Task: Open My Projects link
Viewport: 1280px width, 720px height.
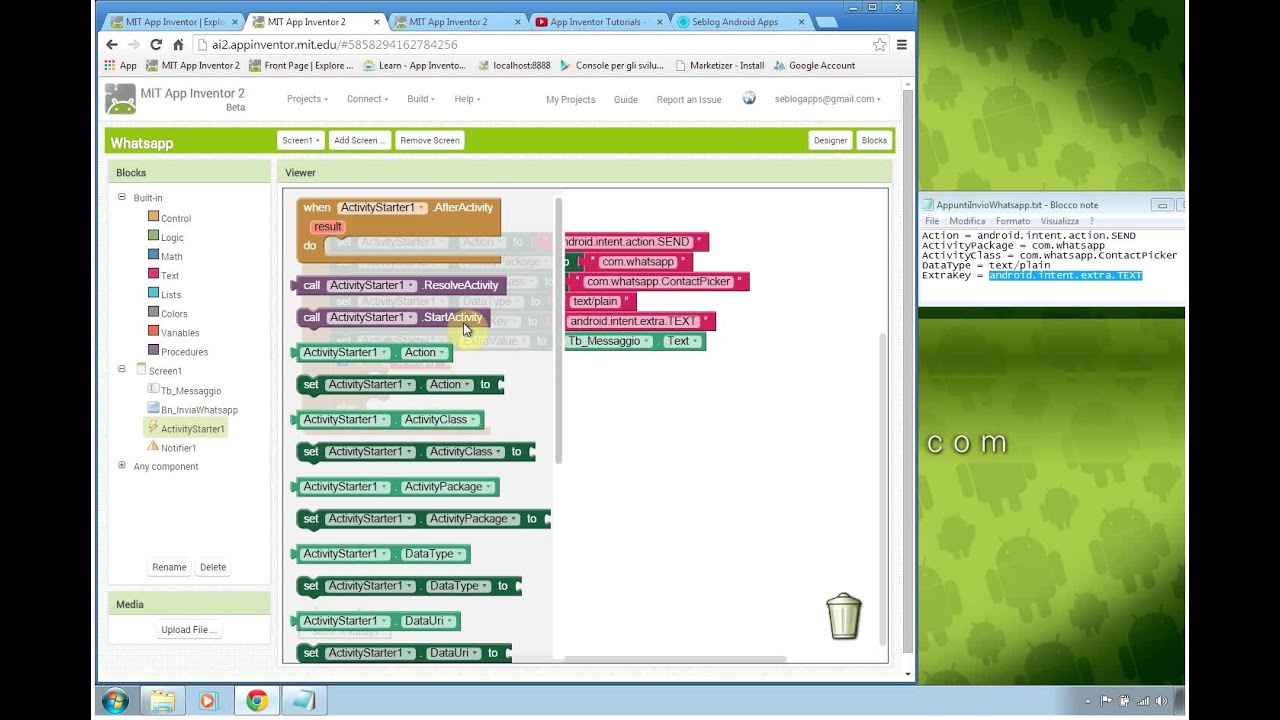Action: 570,99
